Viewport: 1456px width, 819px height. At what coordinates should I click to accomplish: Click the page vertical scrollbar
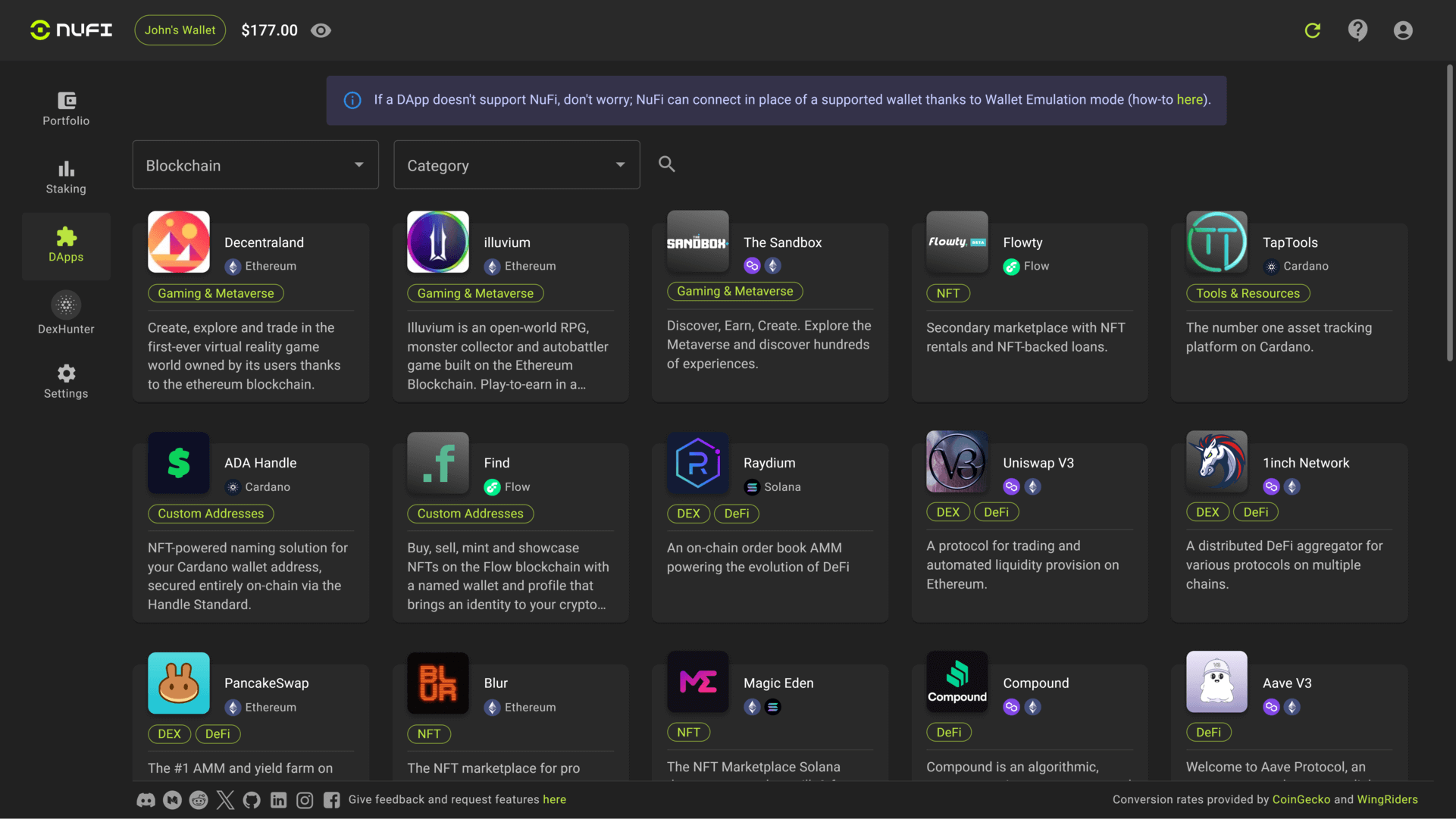[x=1449, y=212]
